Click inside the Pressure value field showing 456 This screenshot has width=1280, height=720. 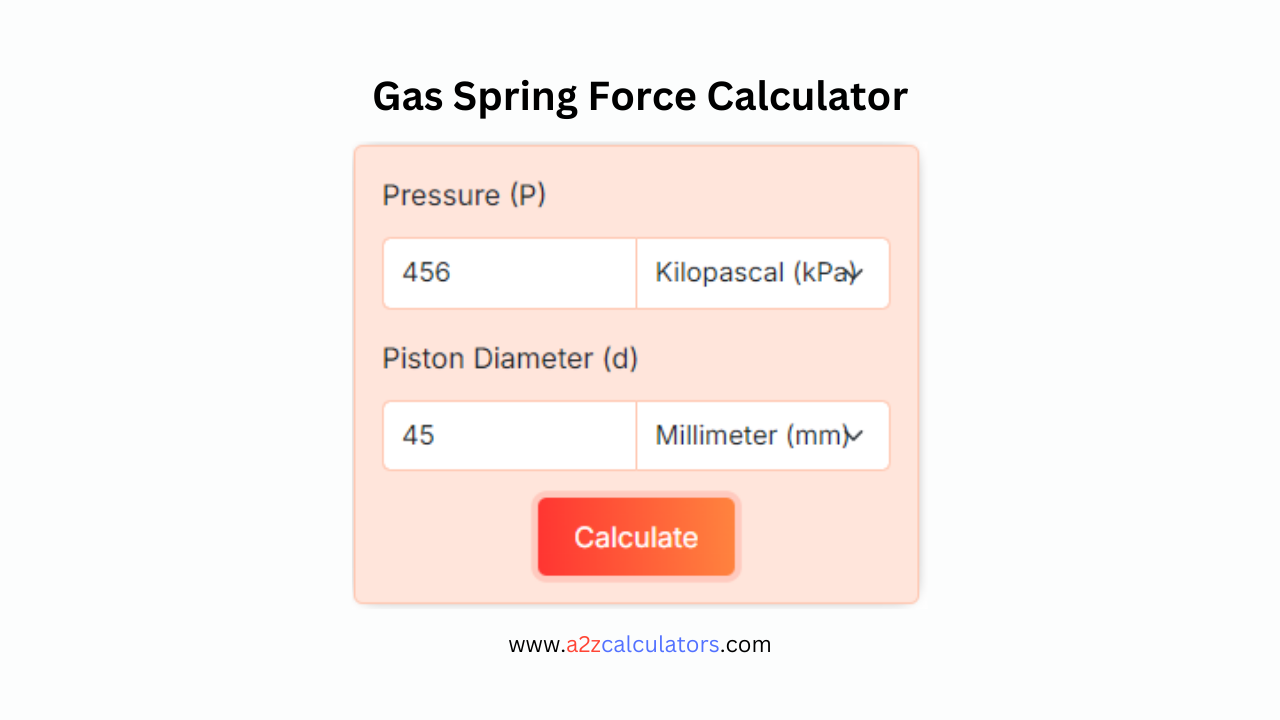pyautogui.click(x=509, y=273)
